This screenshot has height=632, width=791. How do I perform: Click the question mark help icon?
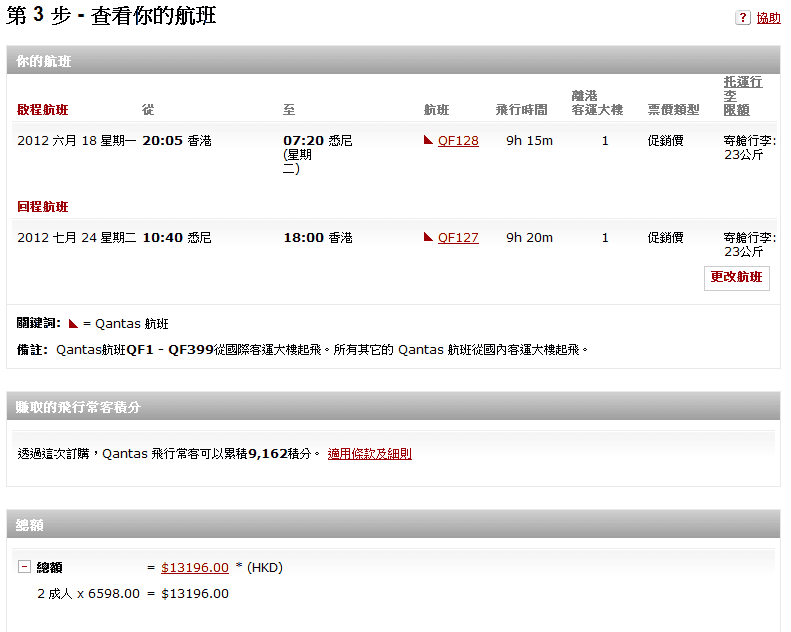(743, 18)
